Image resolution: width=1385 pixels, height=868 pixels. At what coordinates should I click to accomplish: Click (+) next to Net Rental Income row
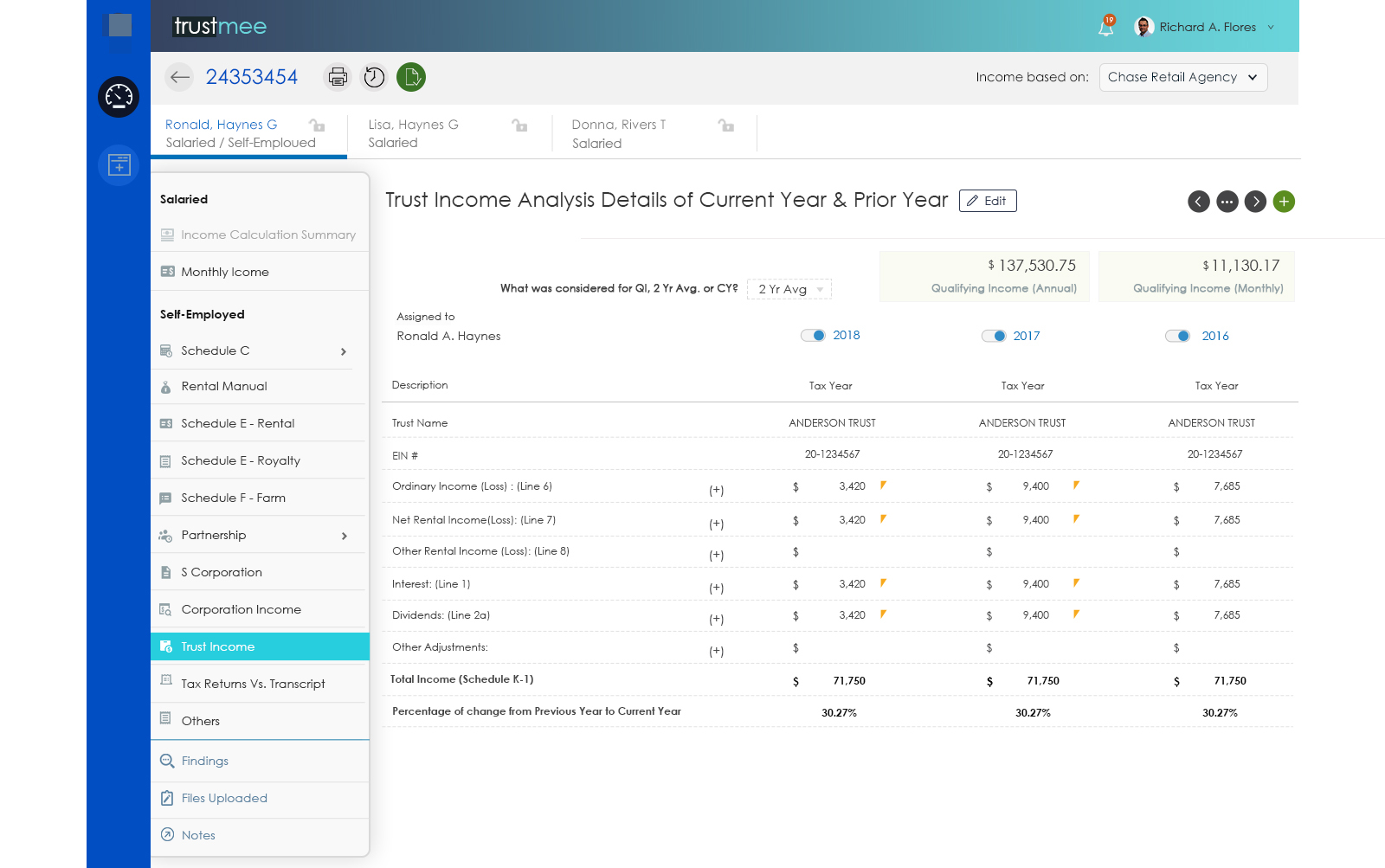coord(717,524)
